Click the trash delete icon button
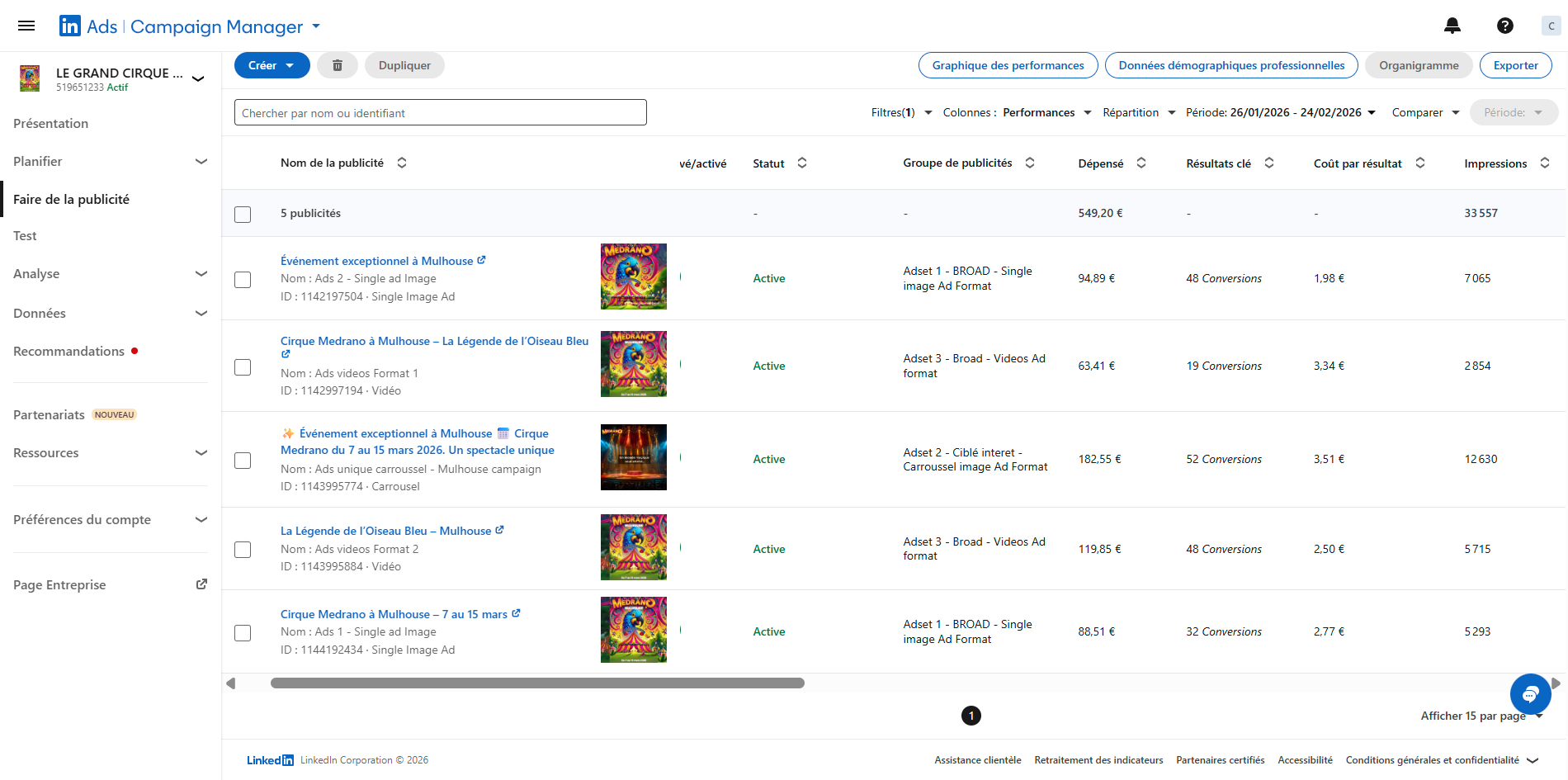Screen dimensions: 1568x780 click(x=338, y=65)
